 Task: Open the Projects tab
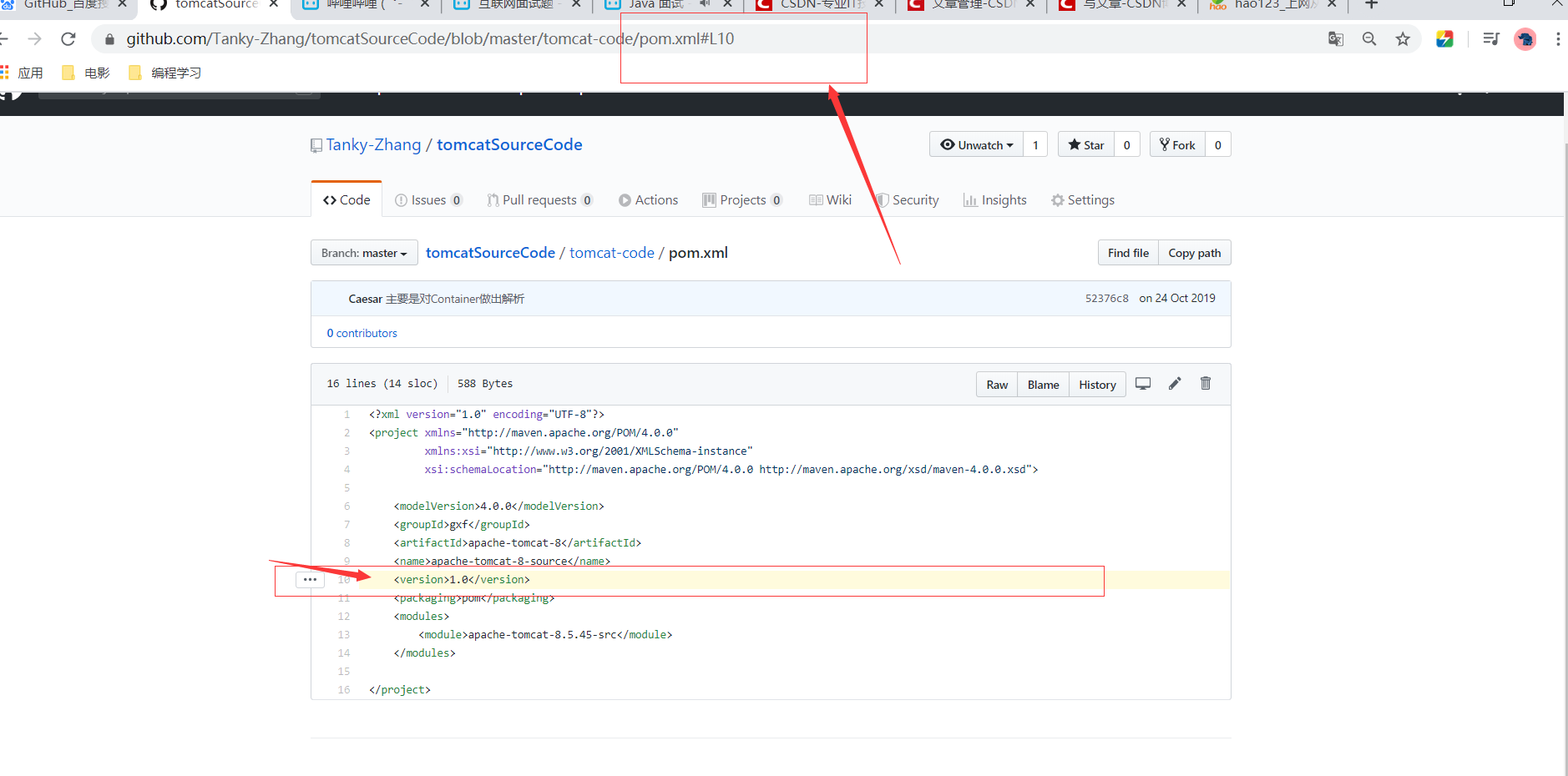[742, 200]
